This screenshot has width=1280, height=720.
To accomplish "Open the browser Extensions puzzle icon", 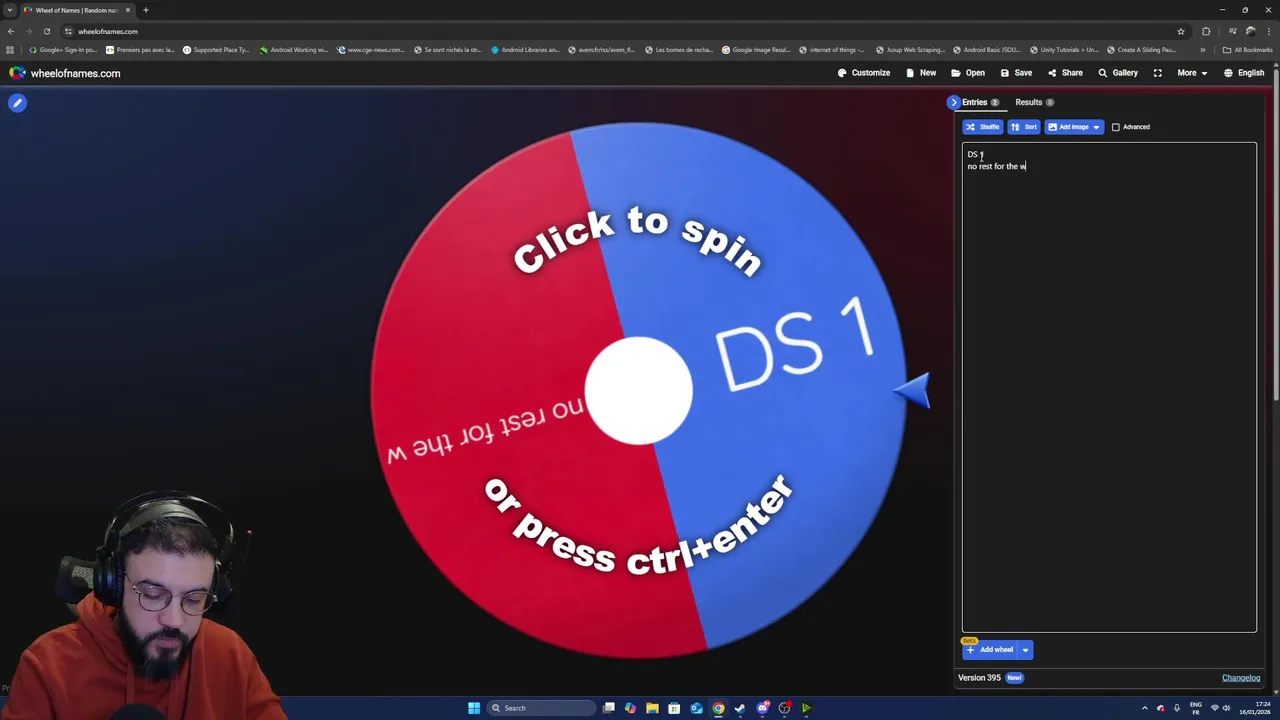I will [1206, 31].
